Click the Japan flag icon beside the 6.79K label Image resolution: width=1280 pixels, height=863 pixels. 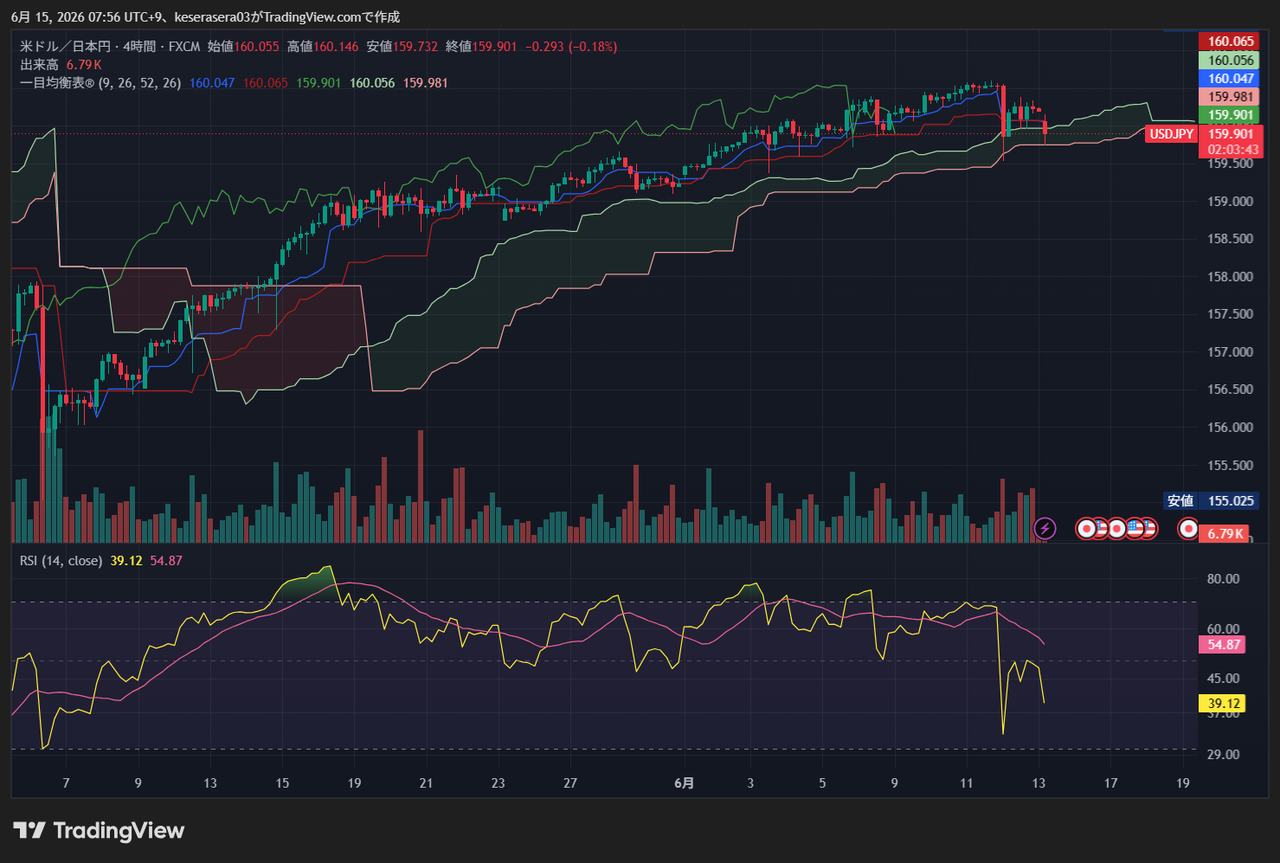tap(1188, 527)
